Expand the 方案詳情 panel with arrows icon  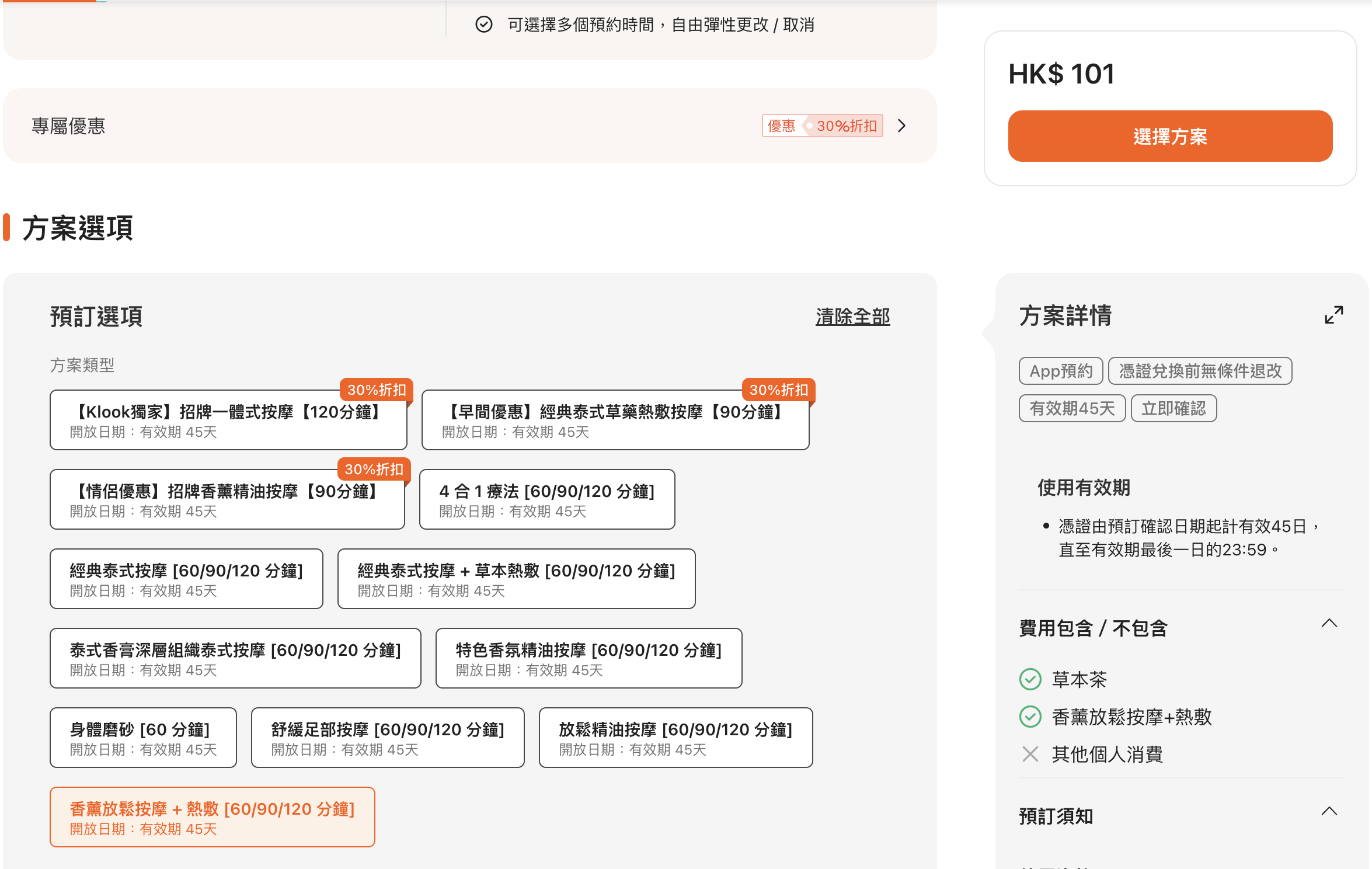pyautogui.click(x=1333, y=315)
